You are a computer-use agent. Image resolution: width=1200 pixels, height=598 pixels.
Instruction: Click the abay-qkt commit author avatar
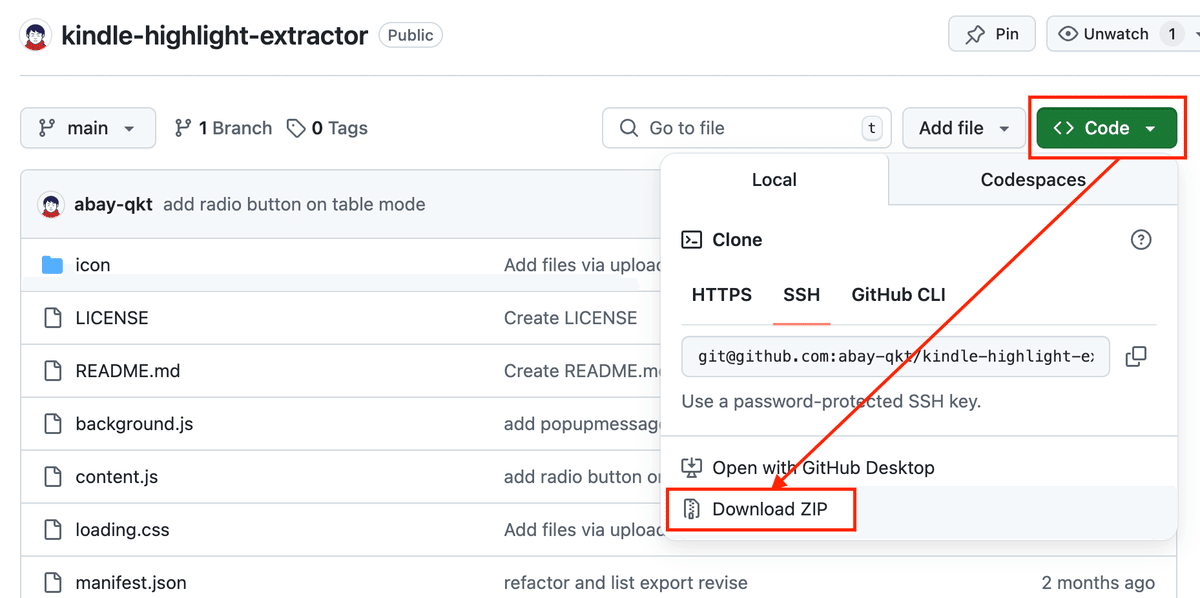(x=52, y=205)
